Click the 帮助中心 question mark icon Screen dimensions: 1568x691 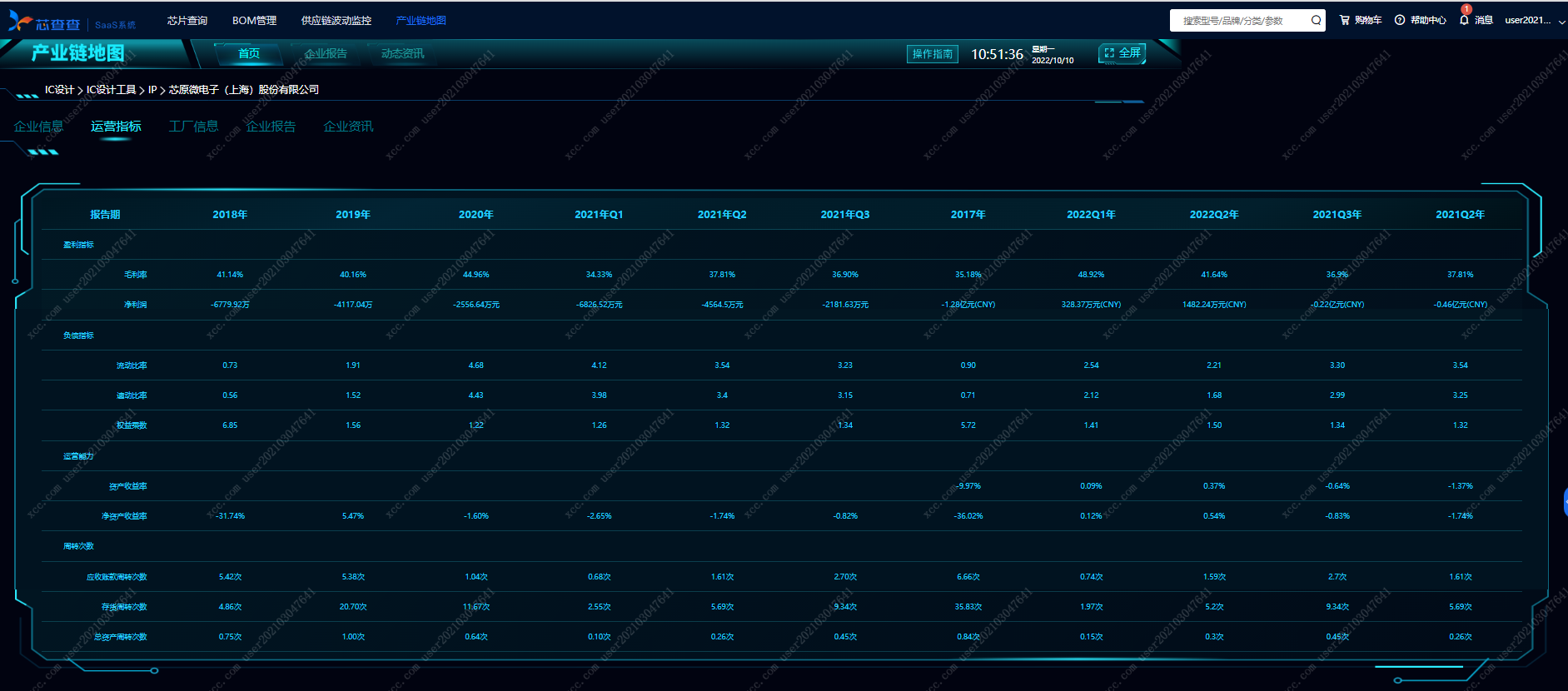[1400, 20]
